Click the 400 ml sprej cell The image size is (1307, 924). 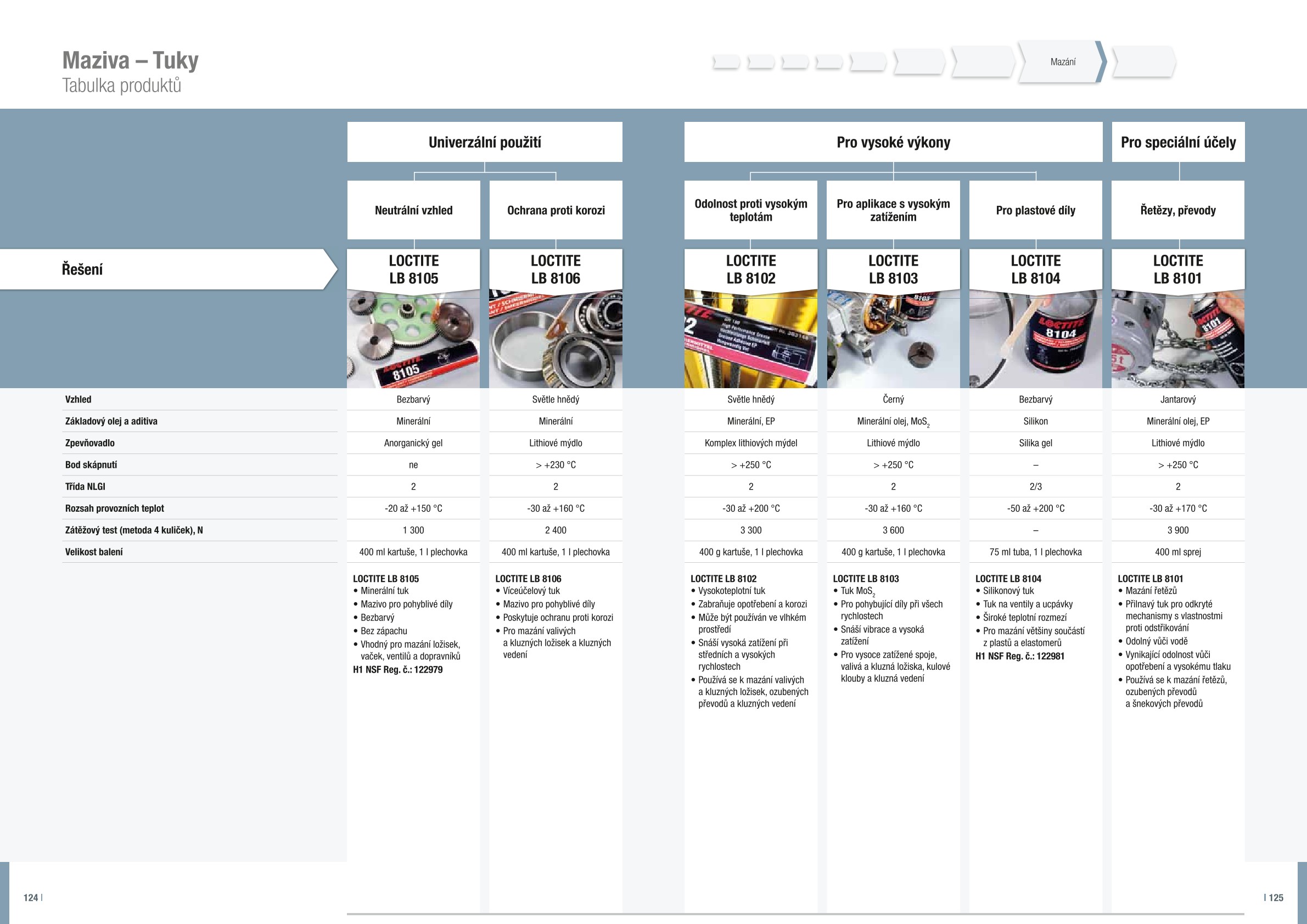(1178, 552)
